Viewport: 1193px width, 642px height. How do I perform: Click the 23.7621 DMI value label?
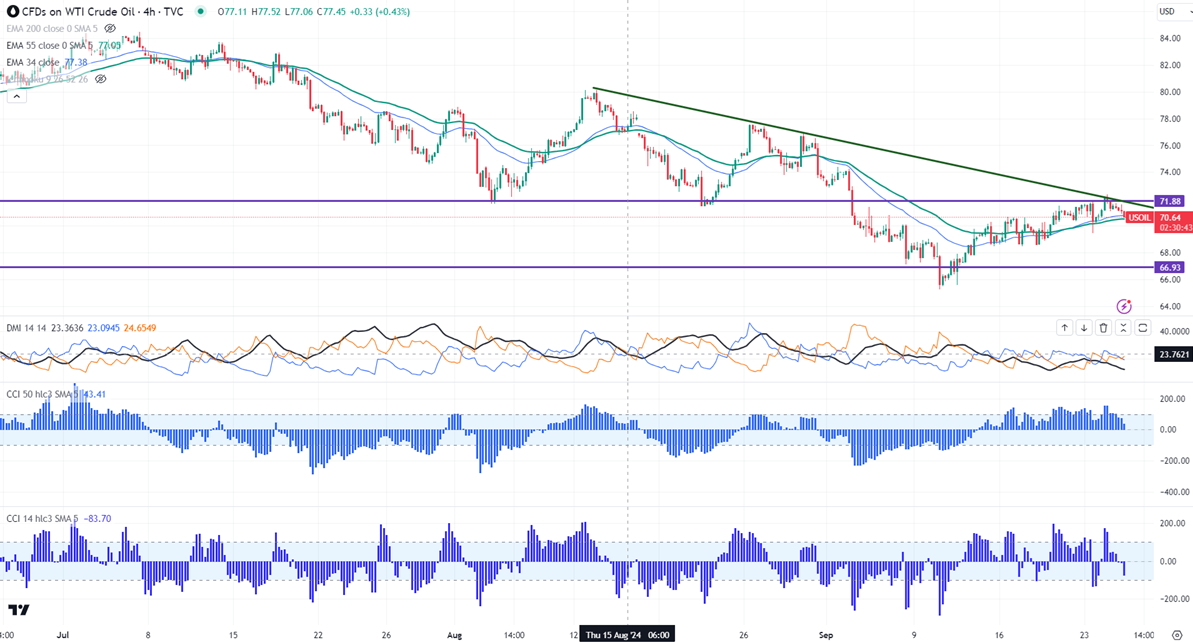1173,354
